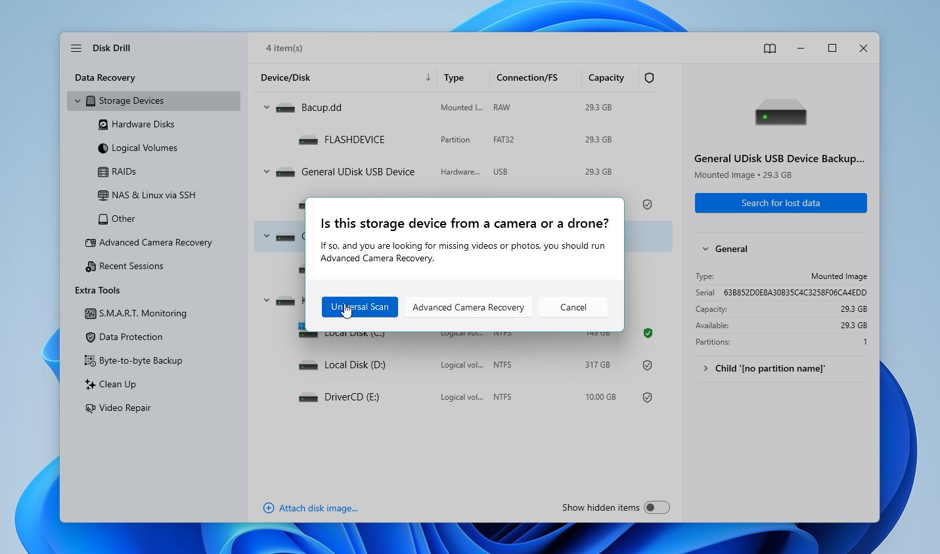
Task: Click the Data Protection shield icon
Action: [90, 337]
